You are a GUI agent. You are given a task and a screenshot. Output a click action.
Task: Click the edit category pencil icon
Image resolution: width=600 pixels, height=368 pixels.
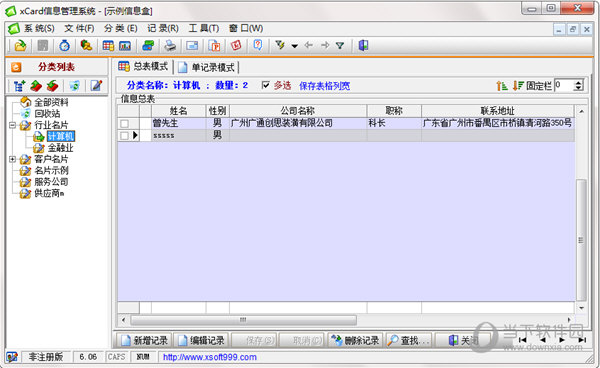tap(96, 85)
